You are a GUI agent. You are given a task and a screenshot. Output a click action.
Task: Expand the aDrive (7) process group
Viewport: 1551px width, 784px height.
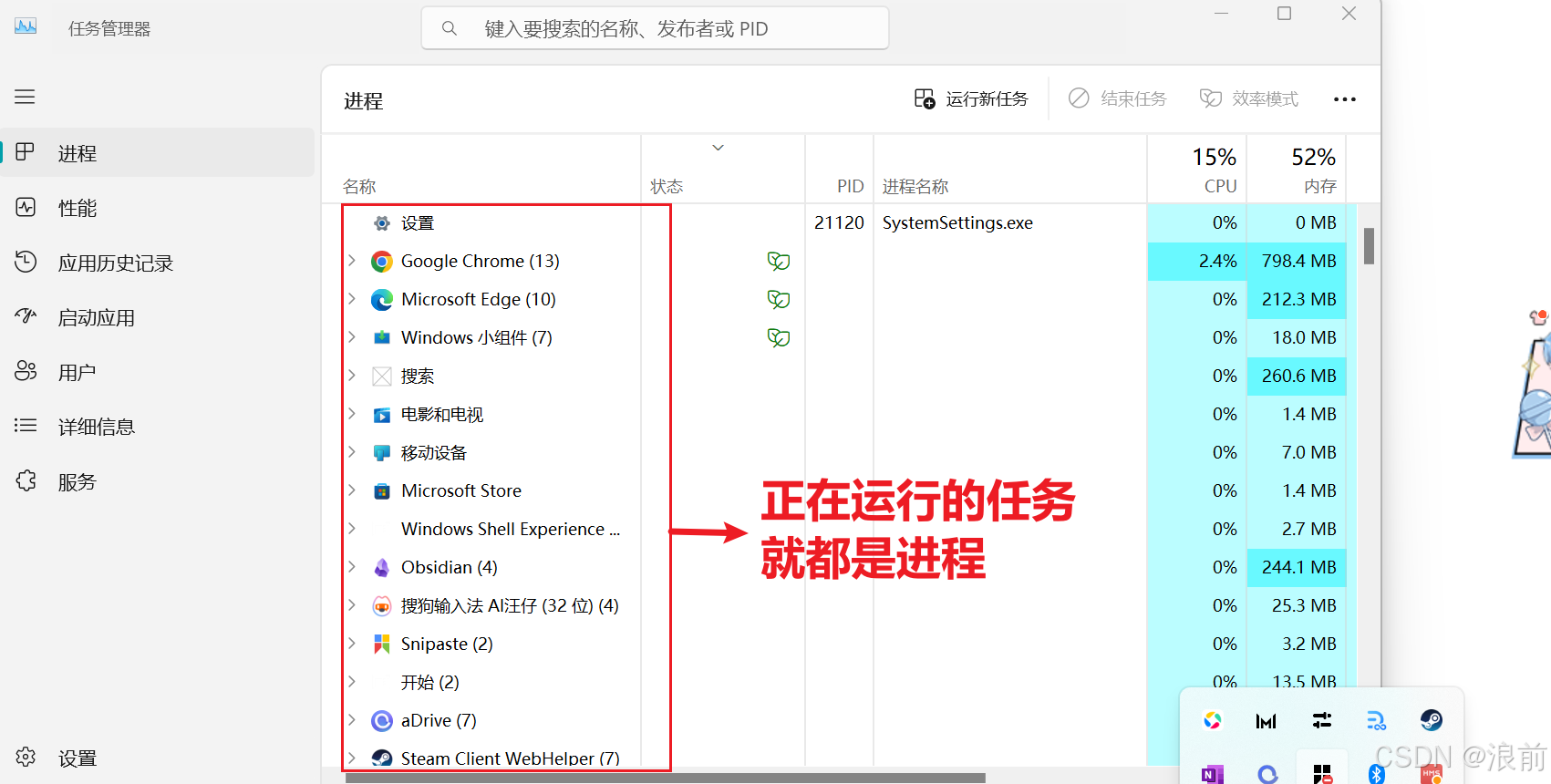[352, 720]
